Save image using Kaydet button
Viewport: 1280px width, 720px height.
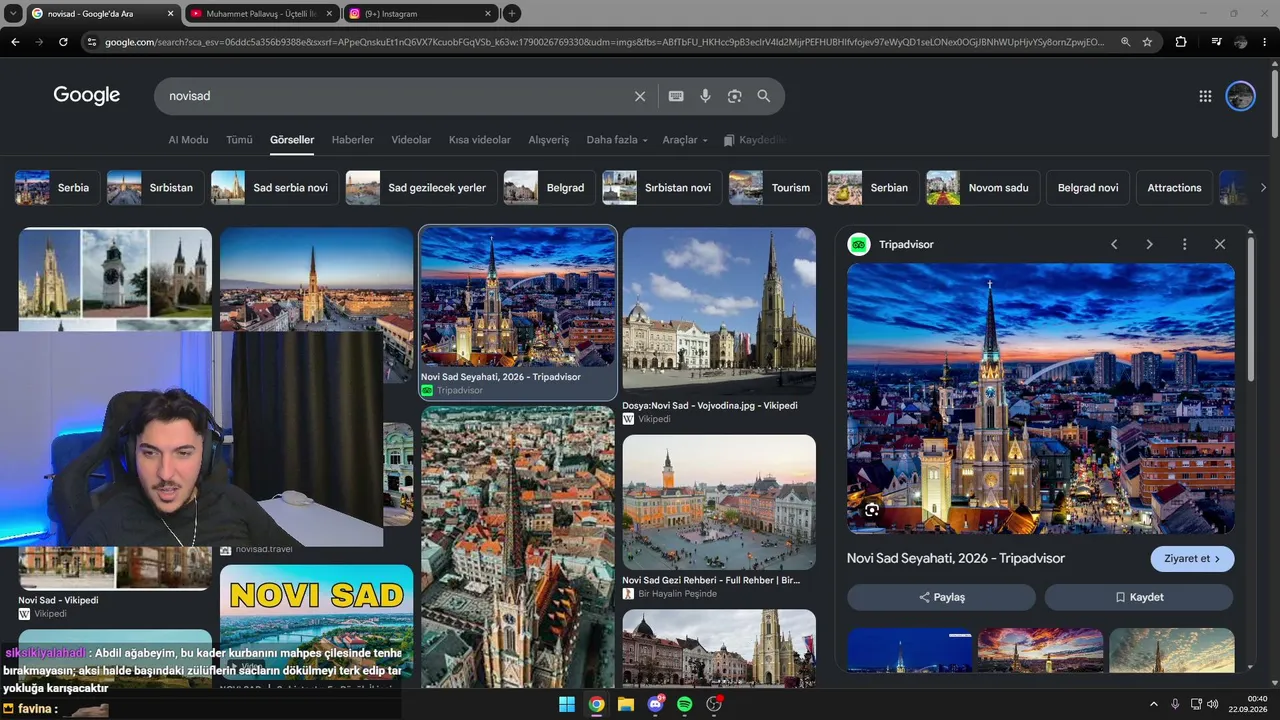[x=1139, y=597]
